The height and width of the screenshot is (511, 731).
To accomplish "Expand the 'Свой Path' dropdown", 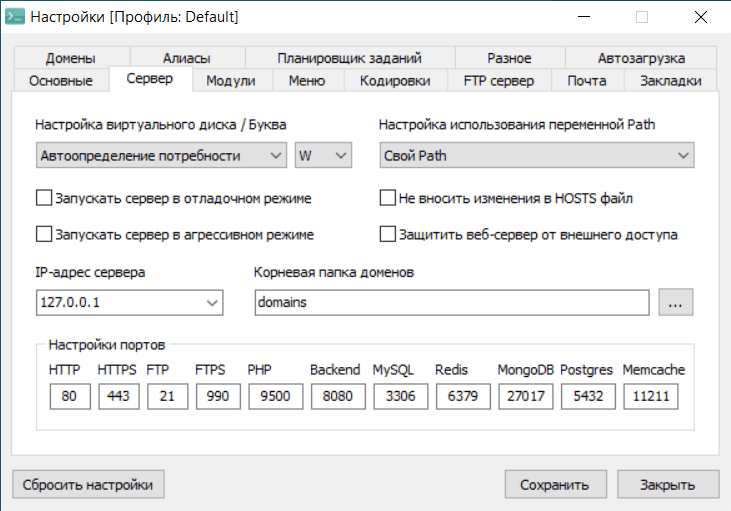I will [x=537, y=155].
